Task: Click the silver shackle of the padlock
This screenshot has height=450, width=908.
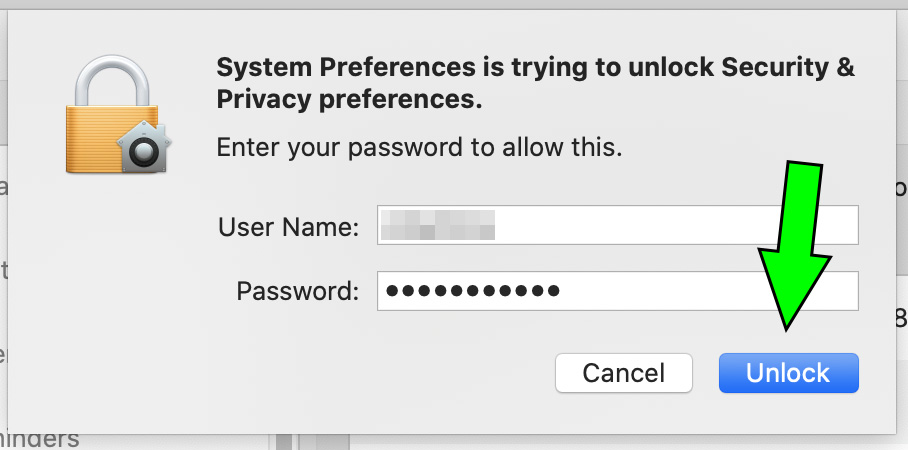Action: click(x=112, y=81)
